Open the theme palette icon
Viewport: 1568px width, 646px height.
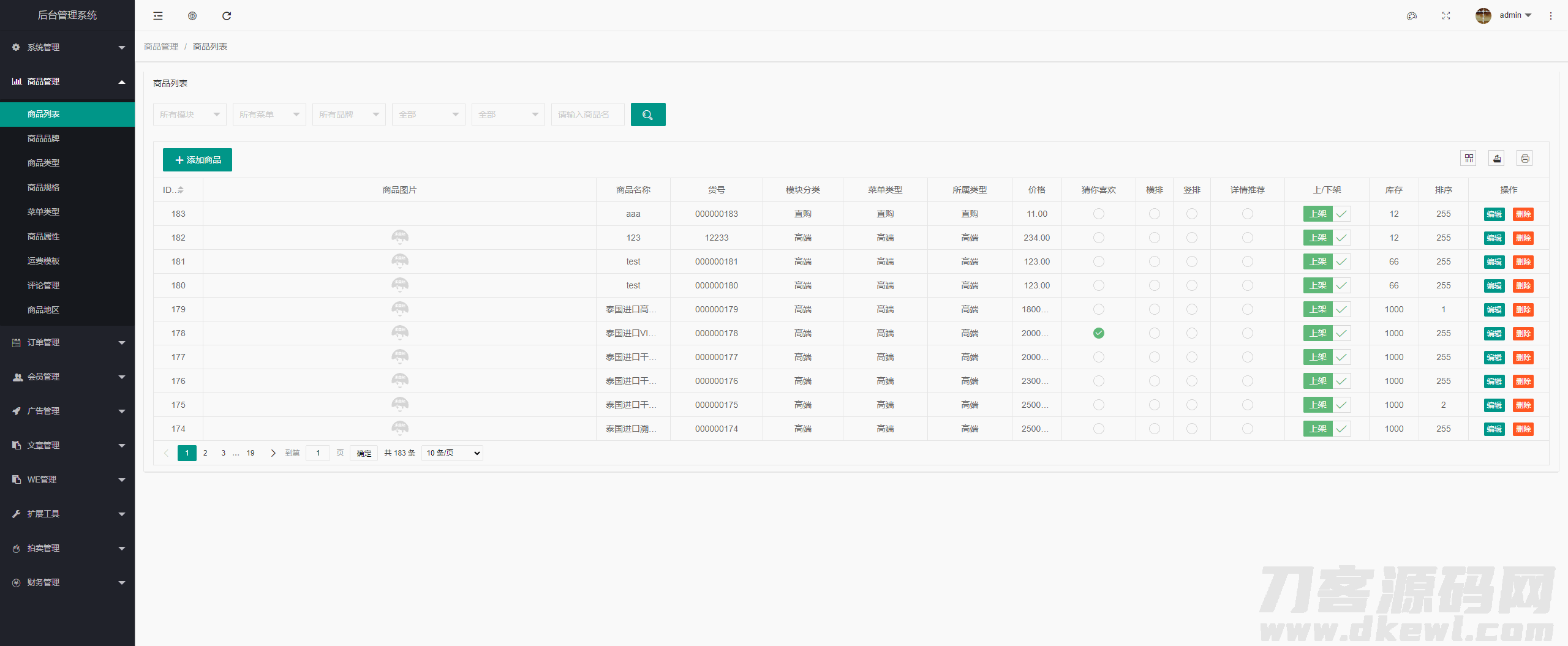tap(1412, 16)
